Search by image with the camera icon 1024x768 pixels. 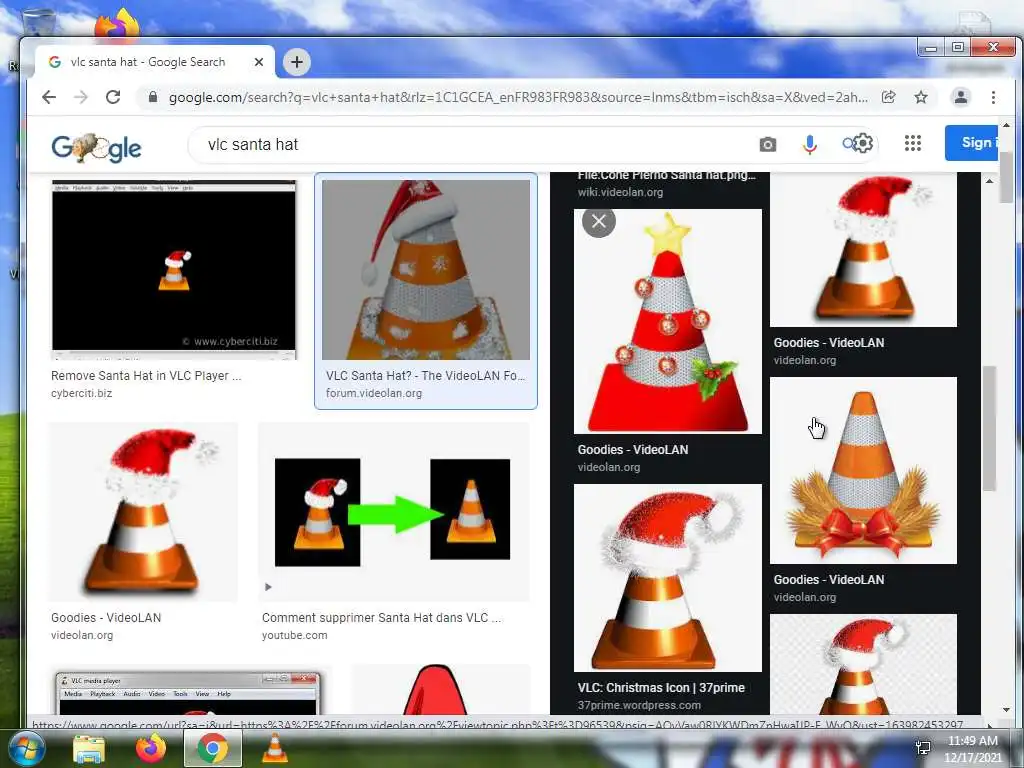[768, 144]
